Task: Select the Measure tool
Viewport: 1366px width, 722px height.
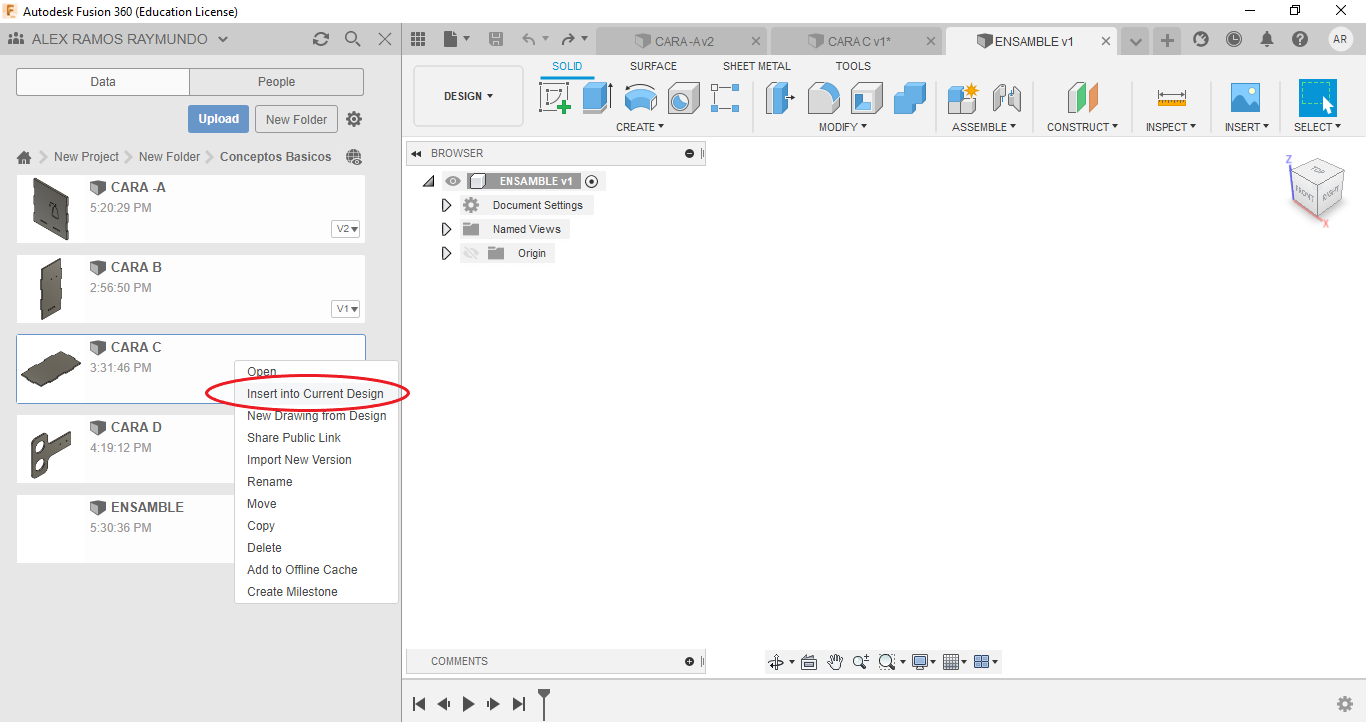Action: click(1171, 98)
